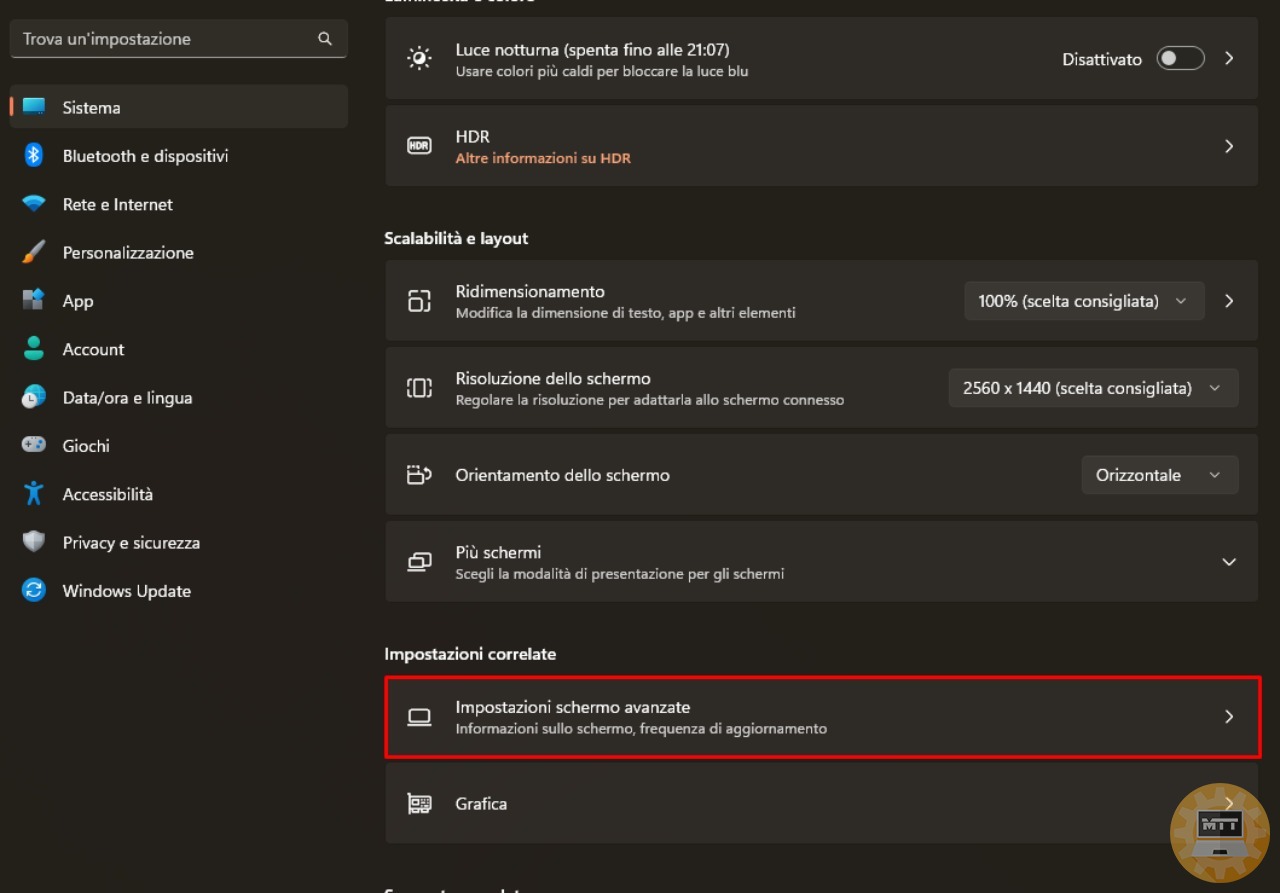The image size is (1280, 893).
Task: Click Altre informazioni su HDR link
Action: coord(543,158)
